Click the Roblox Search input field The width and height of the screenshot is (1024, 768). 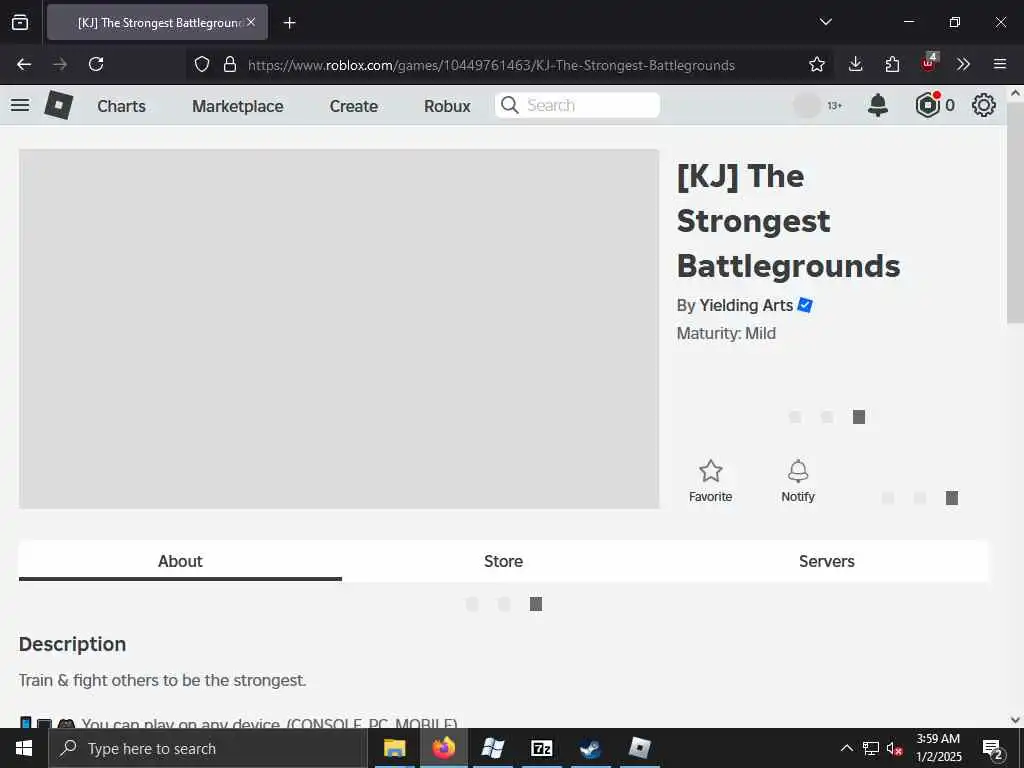pyautogui.click(x=577, y=105)
